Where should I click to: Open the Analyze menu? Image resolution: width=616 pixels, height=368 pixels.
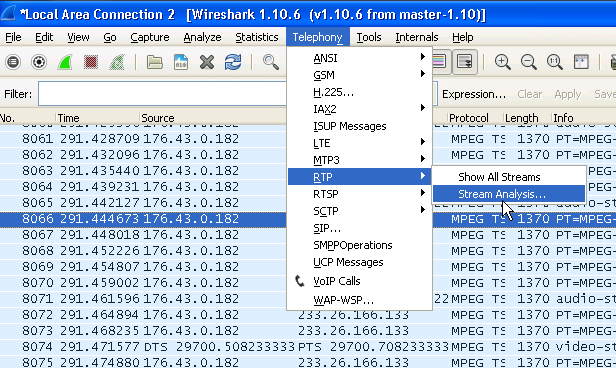202,37
